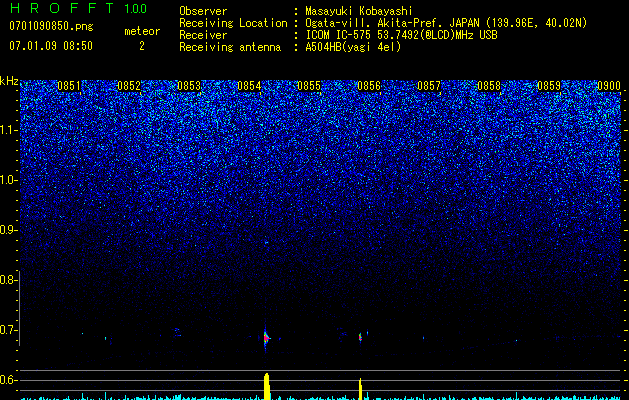
Task: Click the 0.6 kHz axis label
Action: [9, 380]
